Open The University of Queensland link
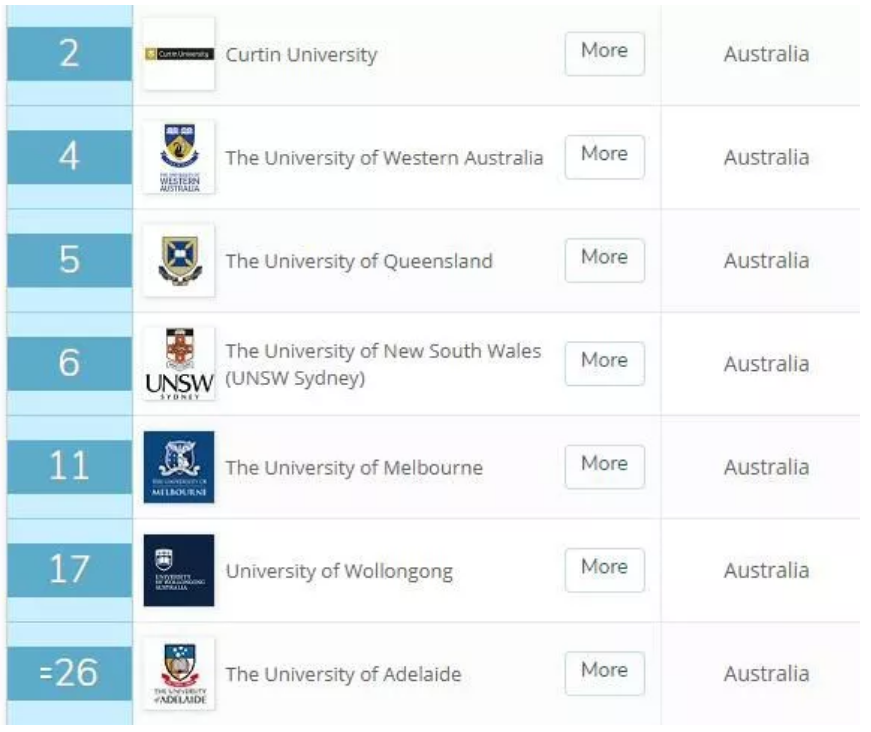 tap(359, 261)
